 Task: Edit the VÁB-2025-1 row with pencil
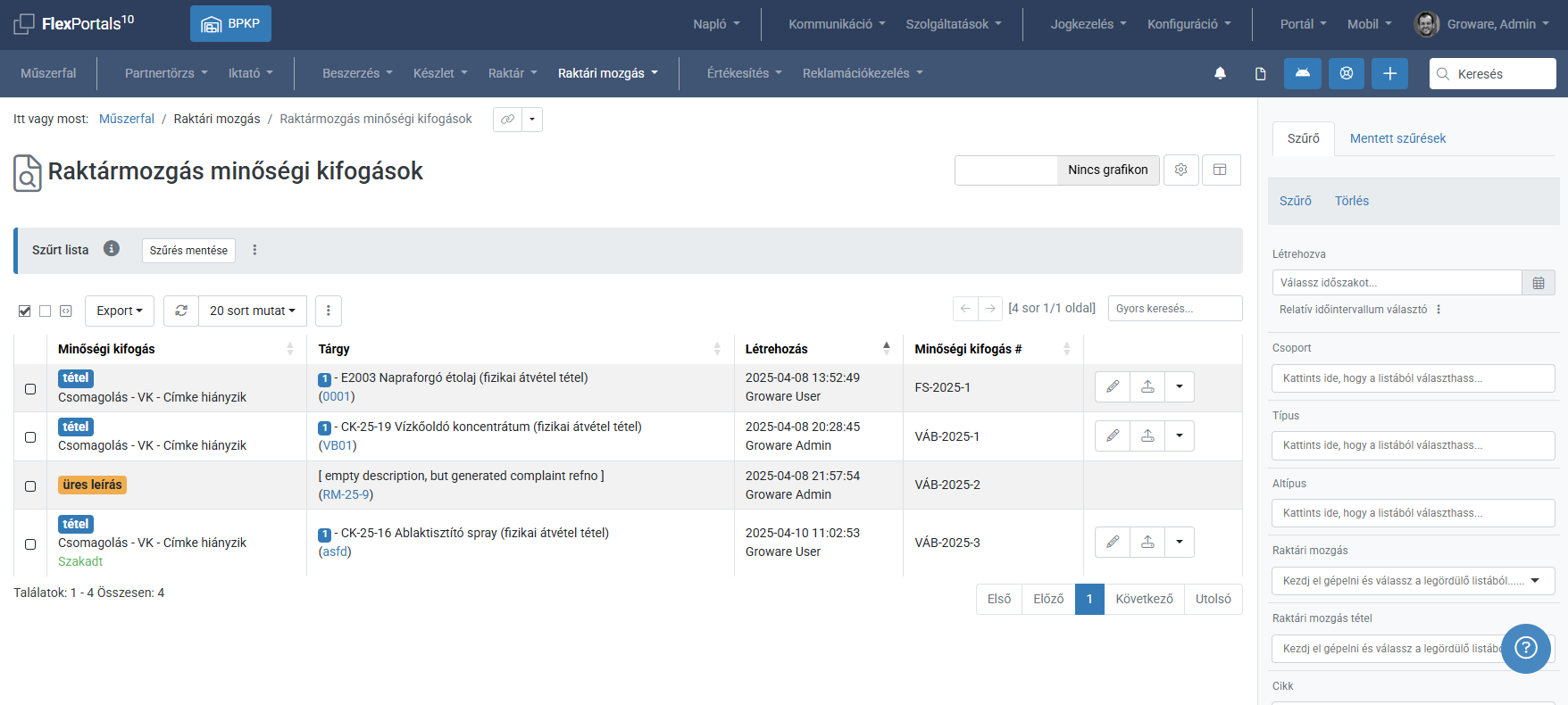coord(1113,435)
